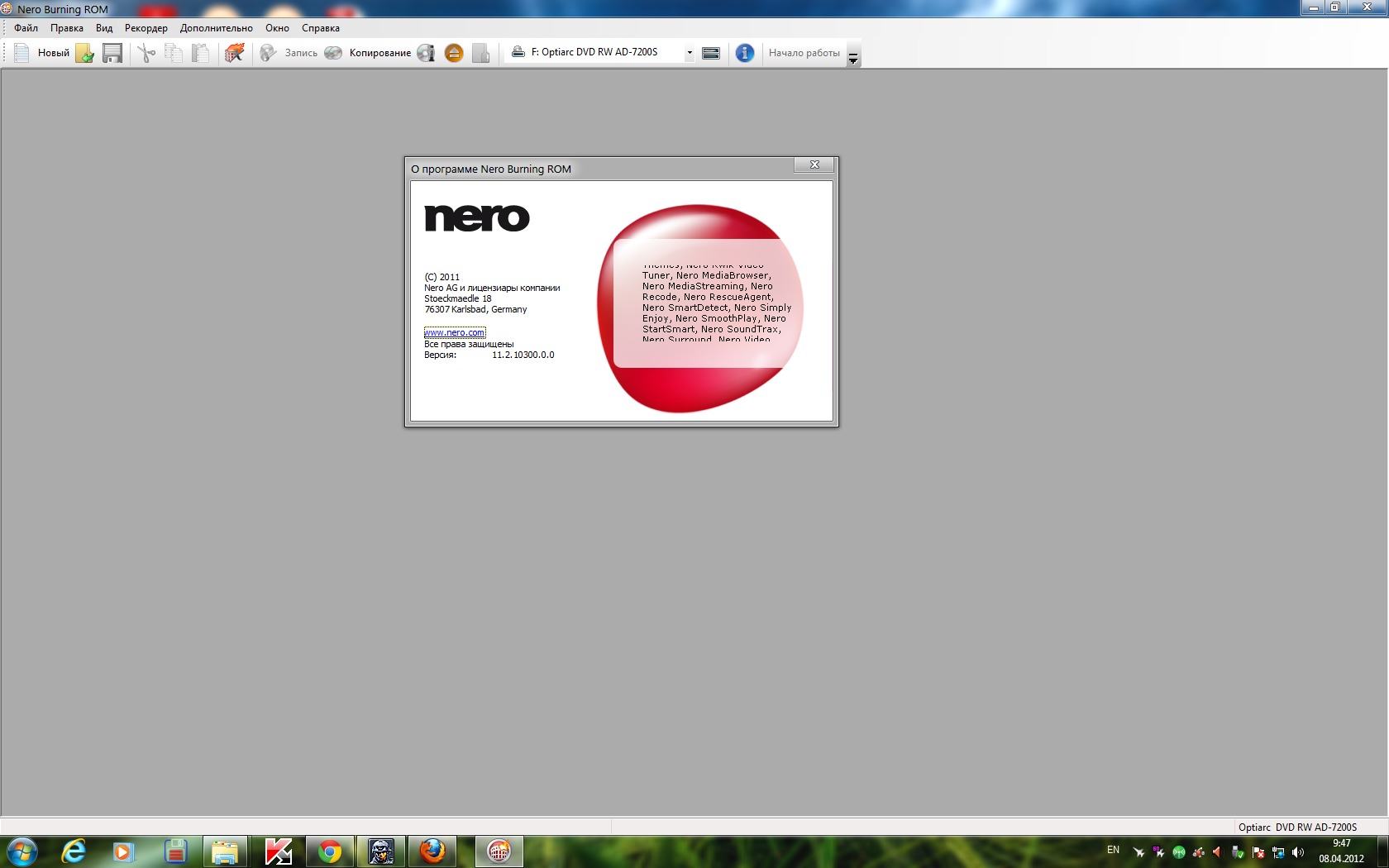Click the nero logo in dialog
This screenshot has width=1389, height=868.
pyautogui.click(x=477, y=217)
